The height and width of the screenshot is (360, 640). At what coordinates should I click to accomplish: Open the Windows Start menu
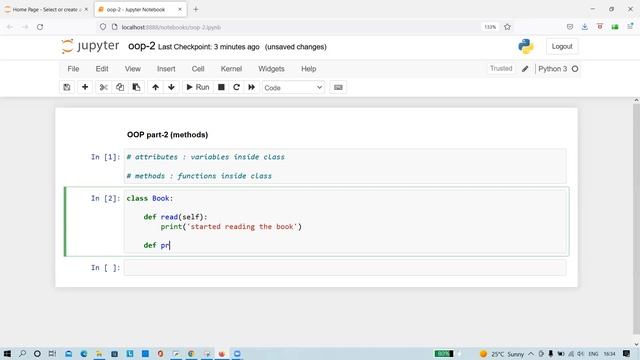7,353
